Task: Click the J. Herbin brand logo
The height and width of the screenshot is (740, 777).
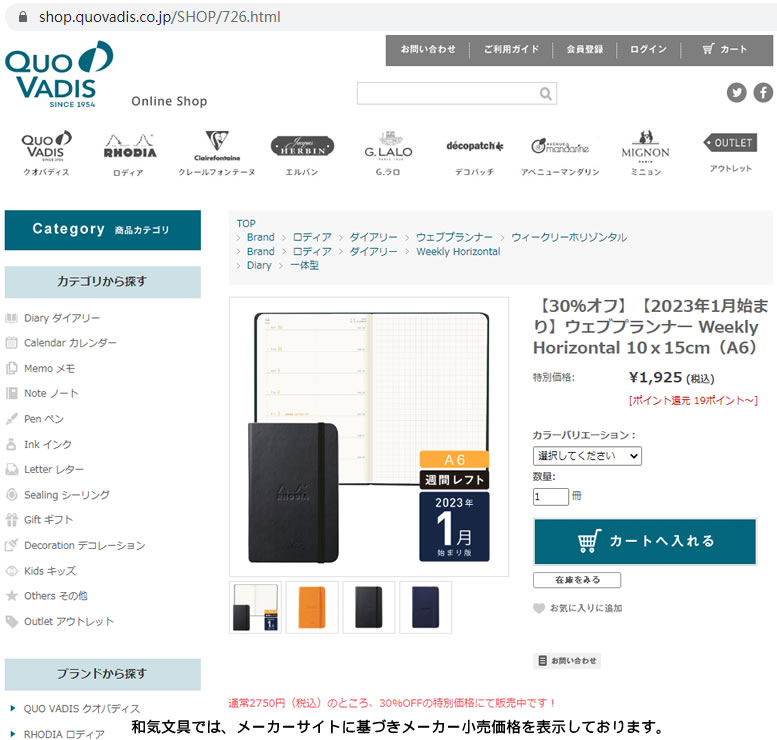Action: pos(302,147)
